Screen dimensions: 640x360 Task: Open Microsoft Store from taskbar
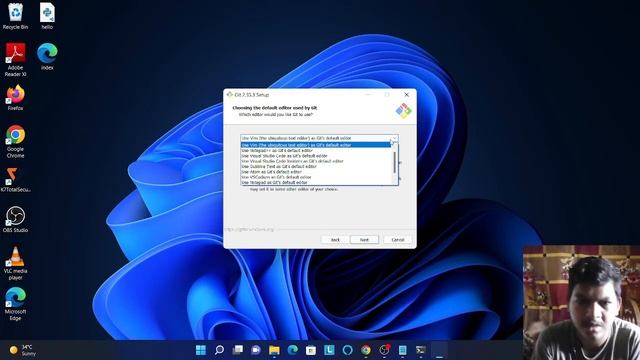click(x=311, y=350)
